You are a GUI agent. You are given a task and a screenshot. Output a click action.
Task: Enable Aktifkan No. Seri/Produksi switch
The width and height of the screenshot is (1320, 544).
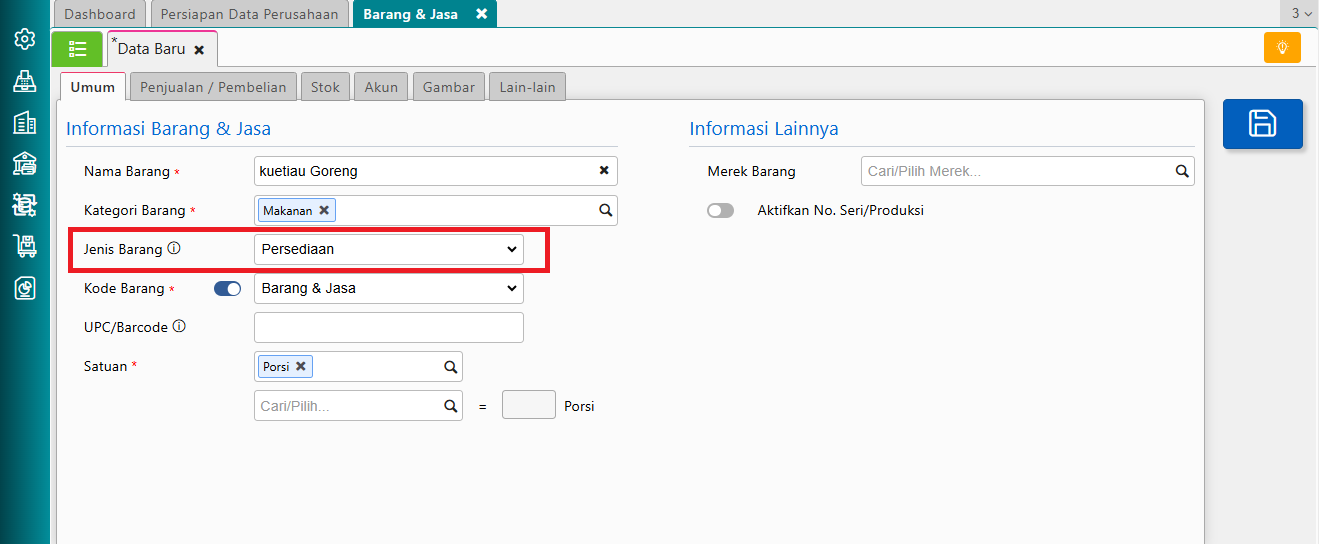720,211
